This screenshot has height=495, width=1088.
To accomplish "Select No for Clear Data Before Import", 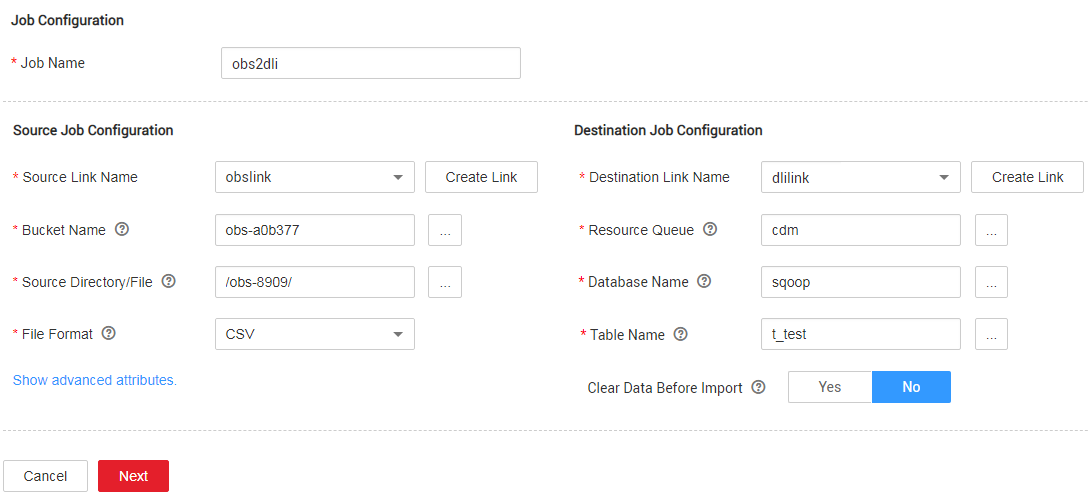I will pos(911,387).
